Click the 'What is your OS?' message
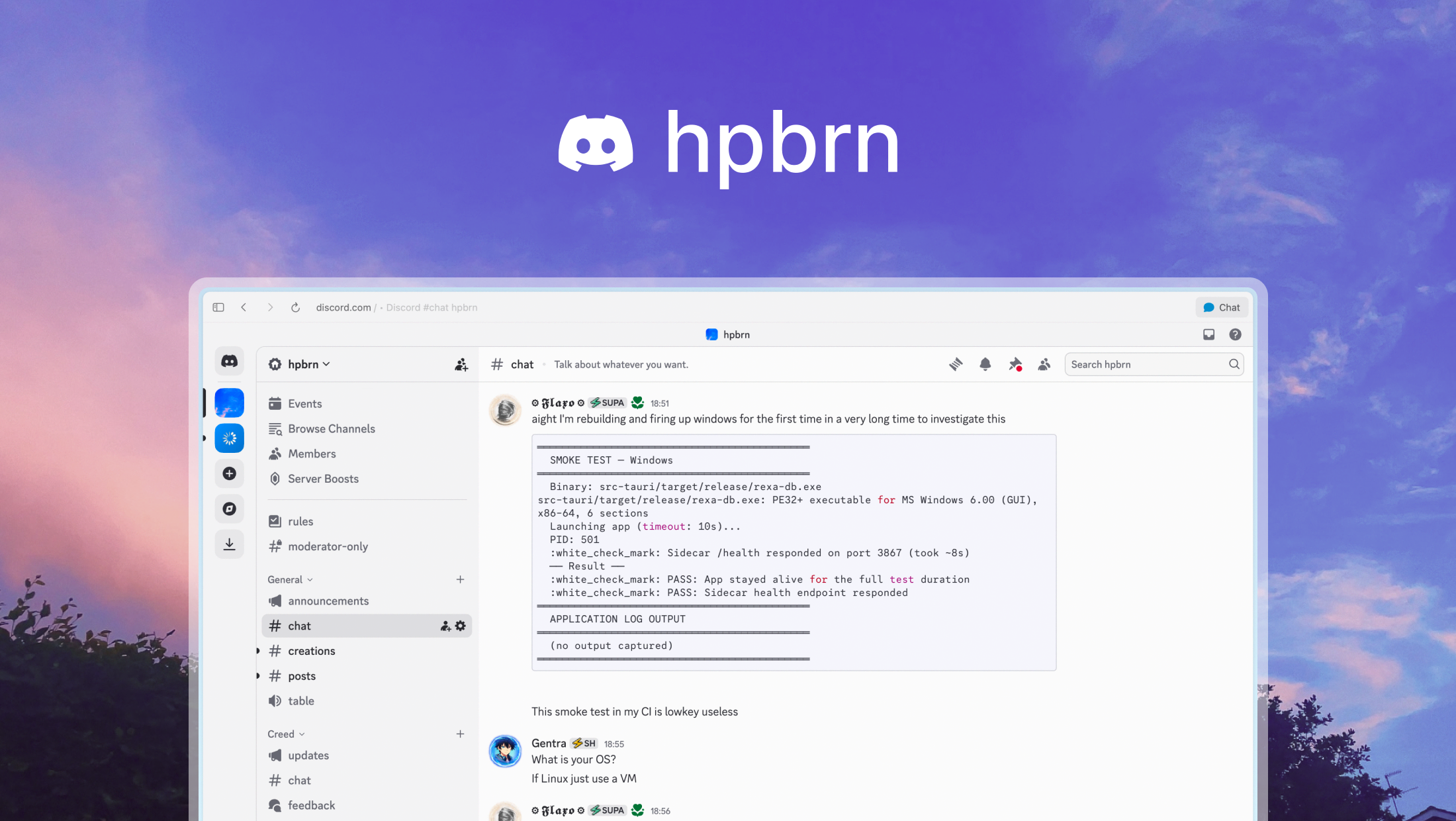Screen dimensions: 1456x821 click(x=574, y=759)
